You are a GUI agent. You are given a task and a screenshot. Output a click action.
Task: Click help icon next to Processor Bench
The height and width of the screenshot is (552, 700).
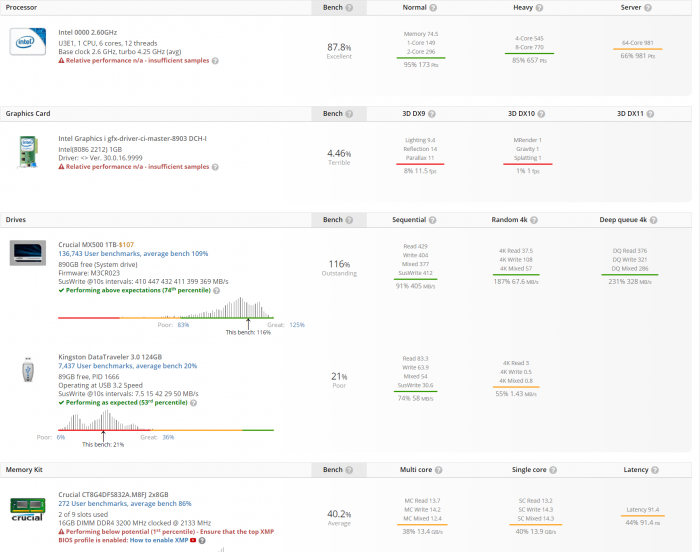pos(349,6)
